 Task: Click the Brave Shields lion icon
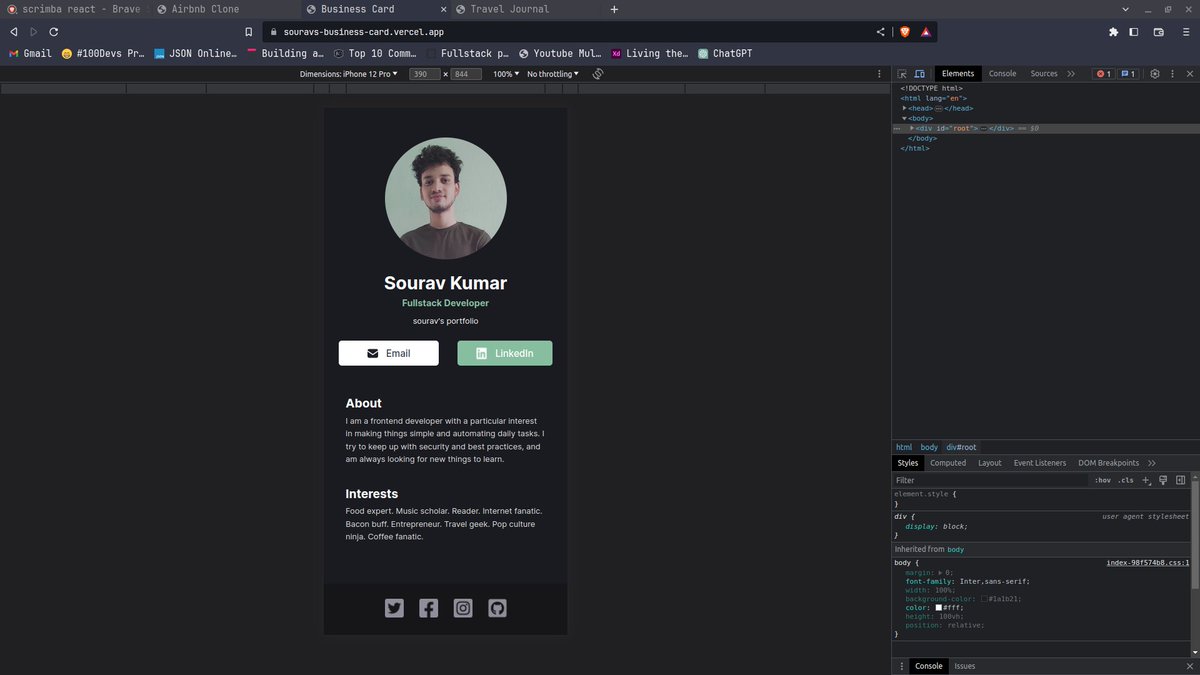pyautogui.click(x=905, y=32)
